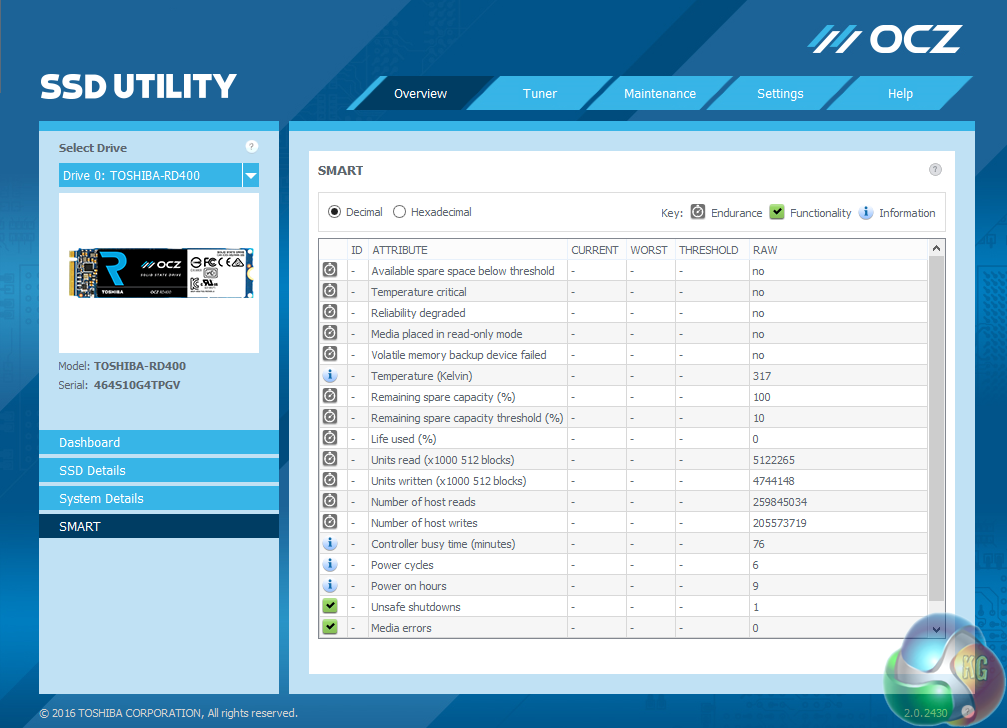The image size is (1007, 728).
Task: Click endurance icon beside Units read row
Action: [330, 459]
